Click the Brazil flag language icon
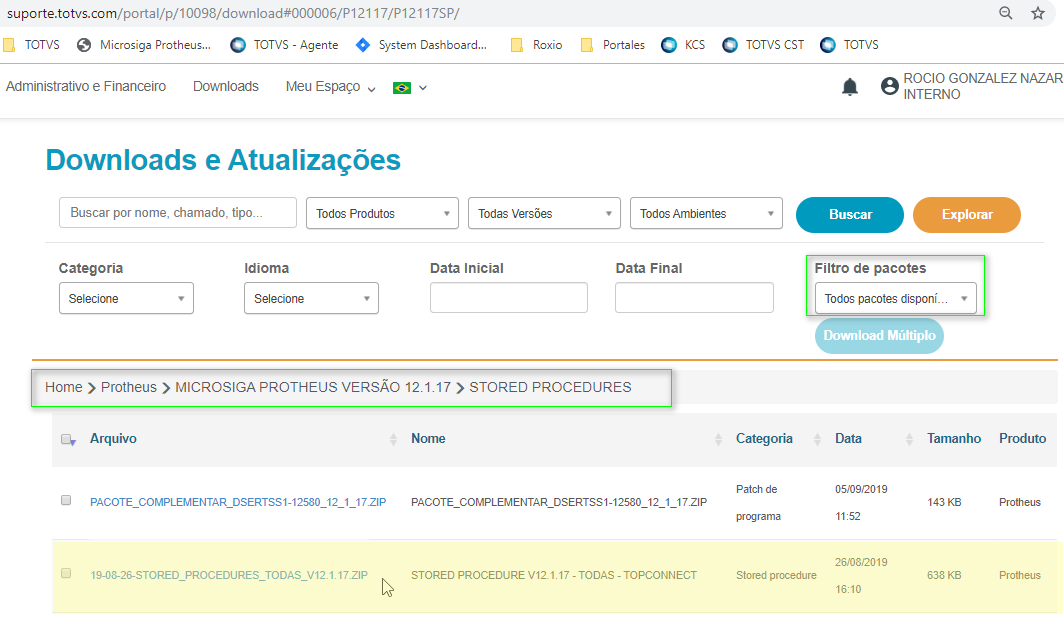The height and width of the screenshot is (620, 1064). point(402,88)
